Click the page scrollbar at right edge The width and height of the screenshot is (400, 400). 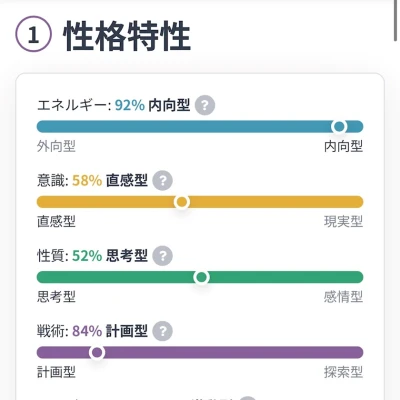click(395, 20)
